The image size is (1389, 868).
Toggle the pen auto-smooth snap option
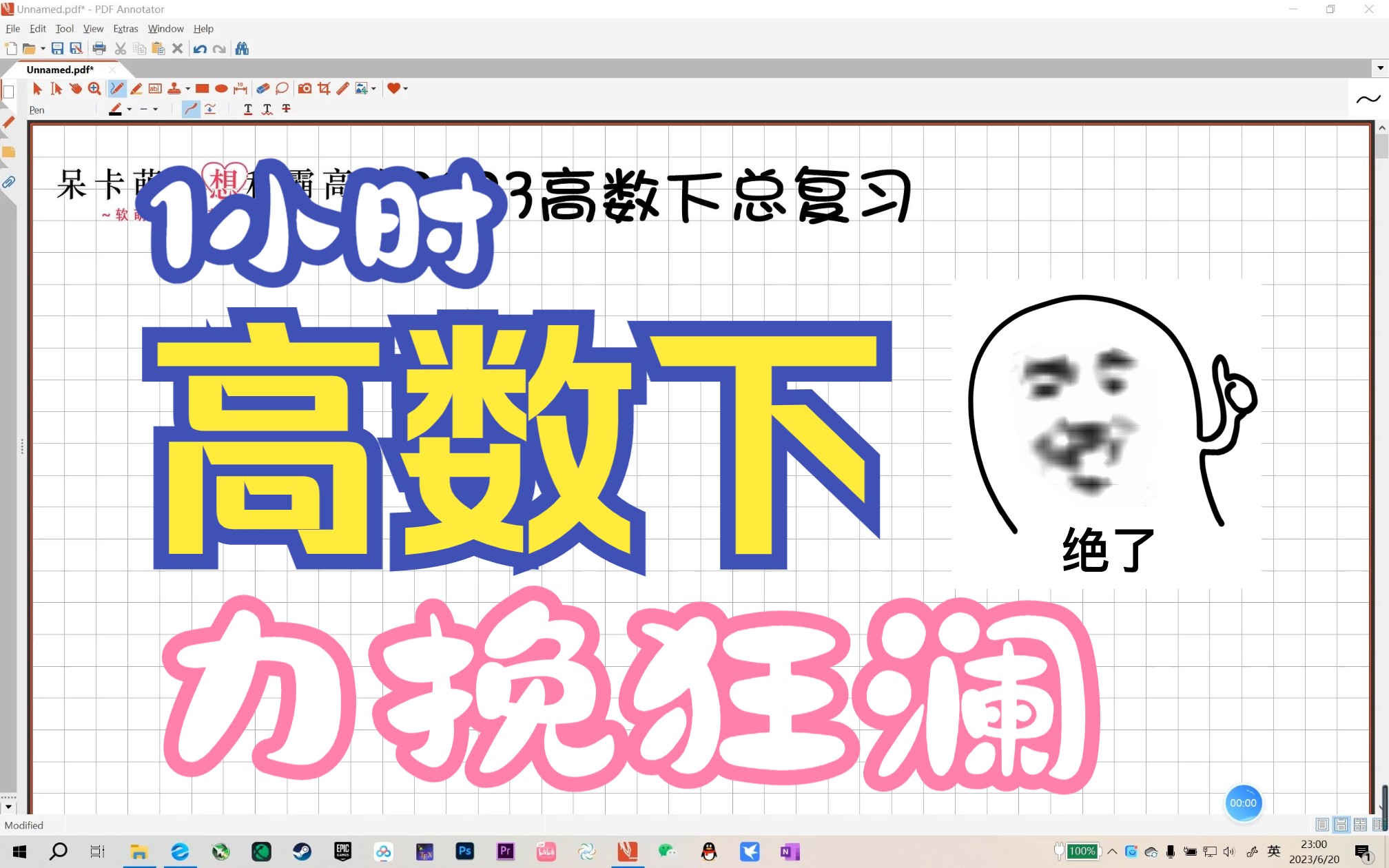click(210, 109)
